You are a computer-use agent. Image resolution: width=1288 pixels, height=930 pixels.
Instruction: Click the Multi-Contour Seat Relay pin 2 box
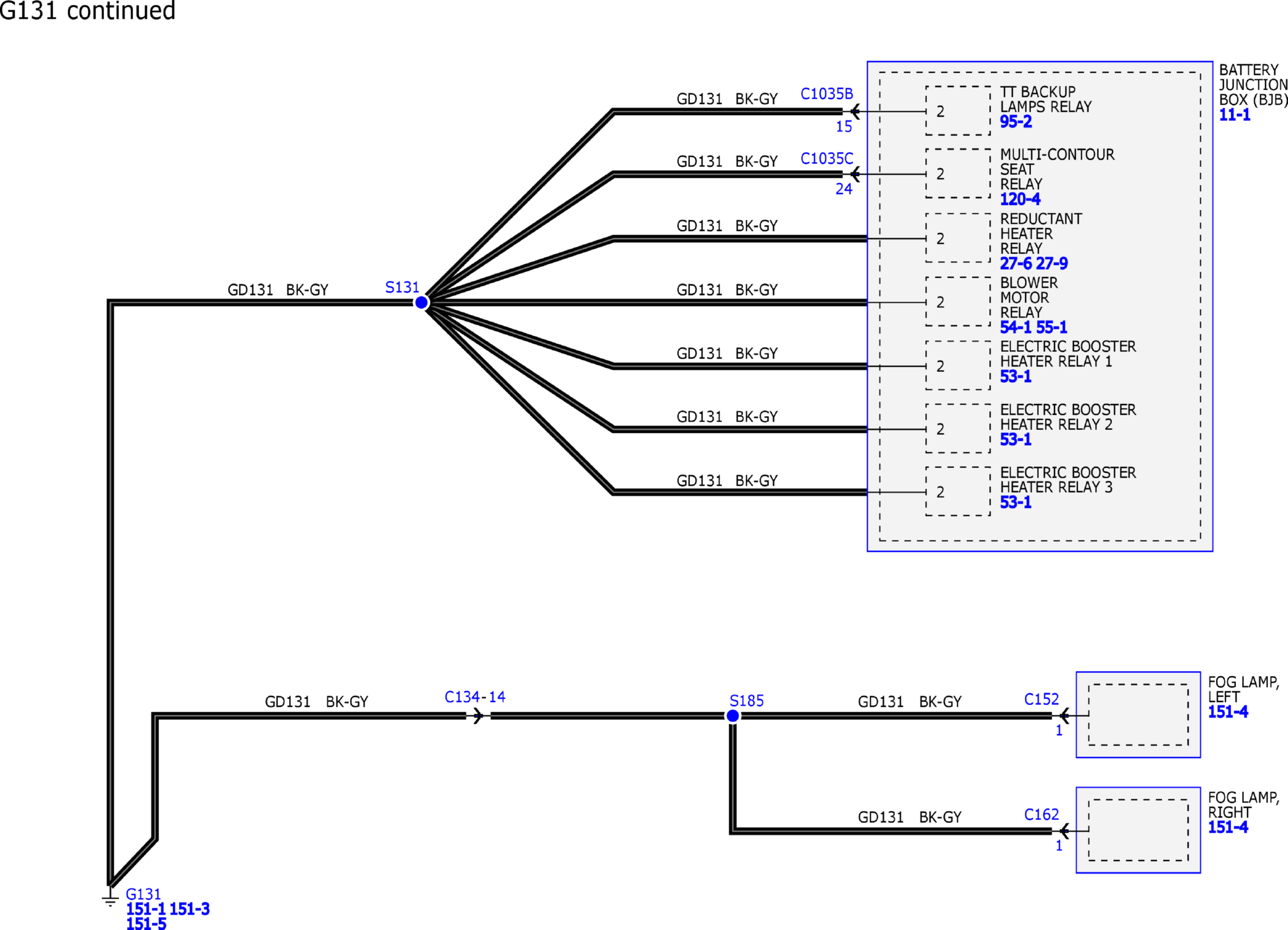pyautogui.click(x=958, y=174)
